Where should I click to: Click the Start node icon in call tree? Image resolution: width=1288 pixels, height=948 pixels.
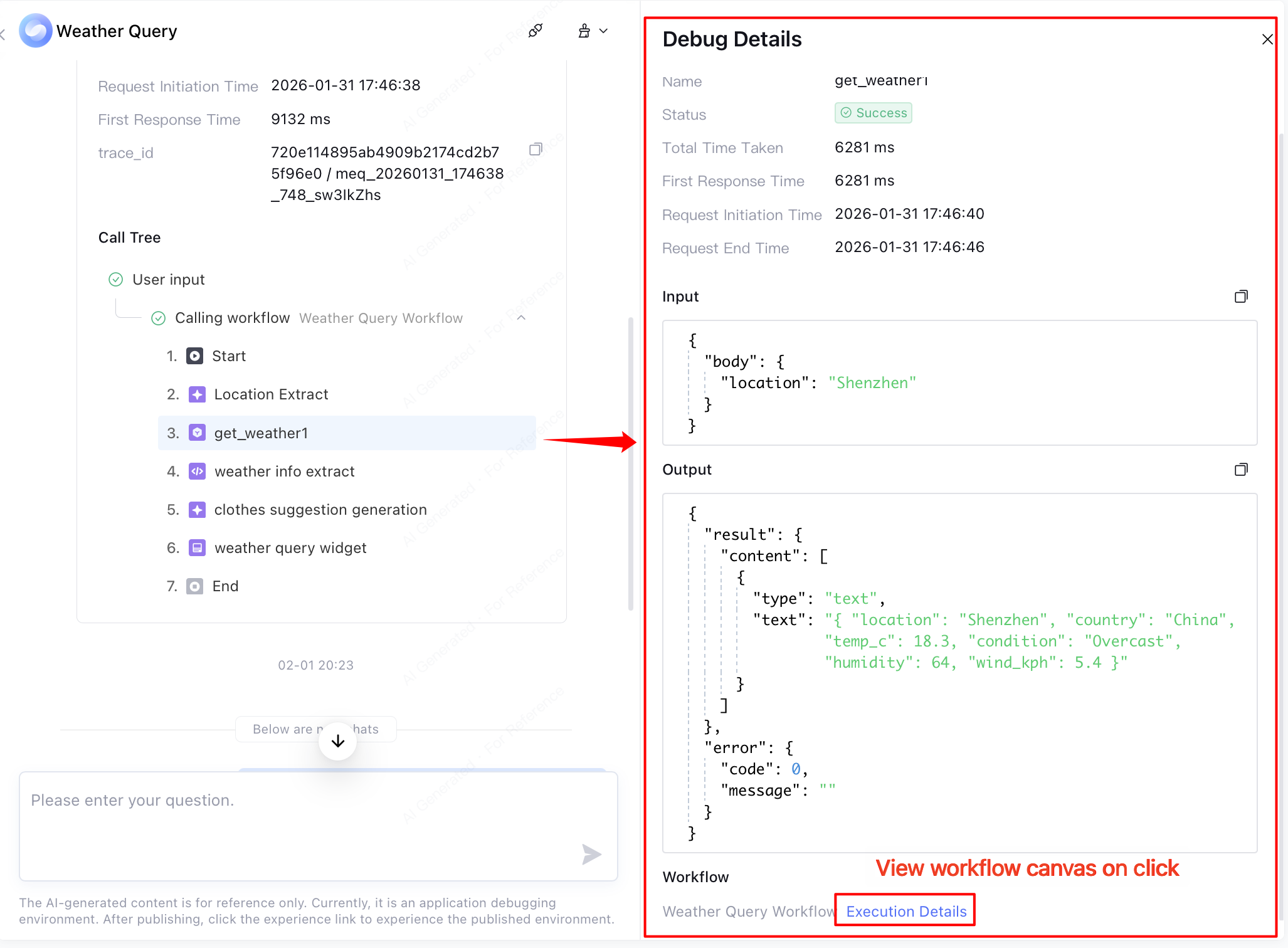197,355
